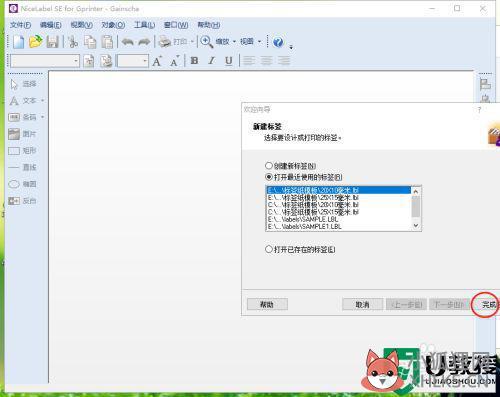Select the 反白 inverse tool
The width and height of the screenshot is (500, 397).
tap(22, 201)
